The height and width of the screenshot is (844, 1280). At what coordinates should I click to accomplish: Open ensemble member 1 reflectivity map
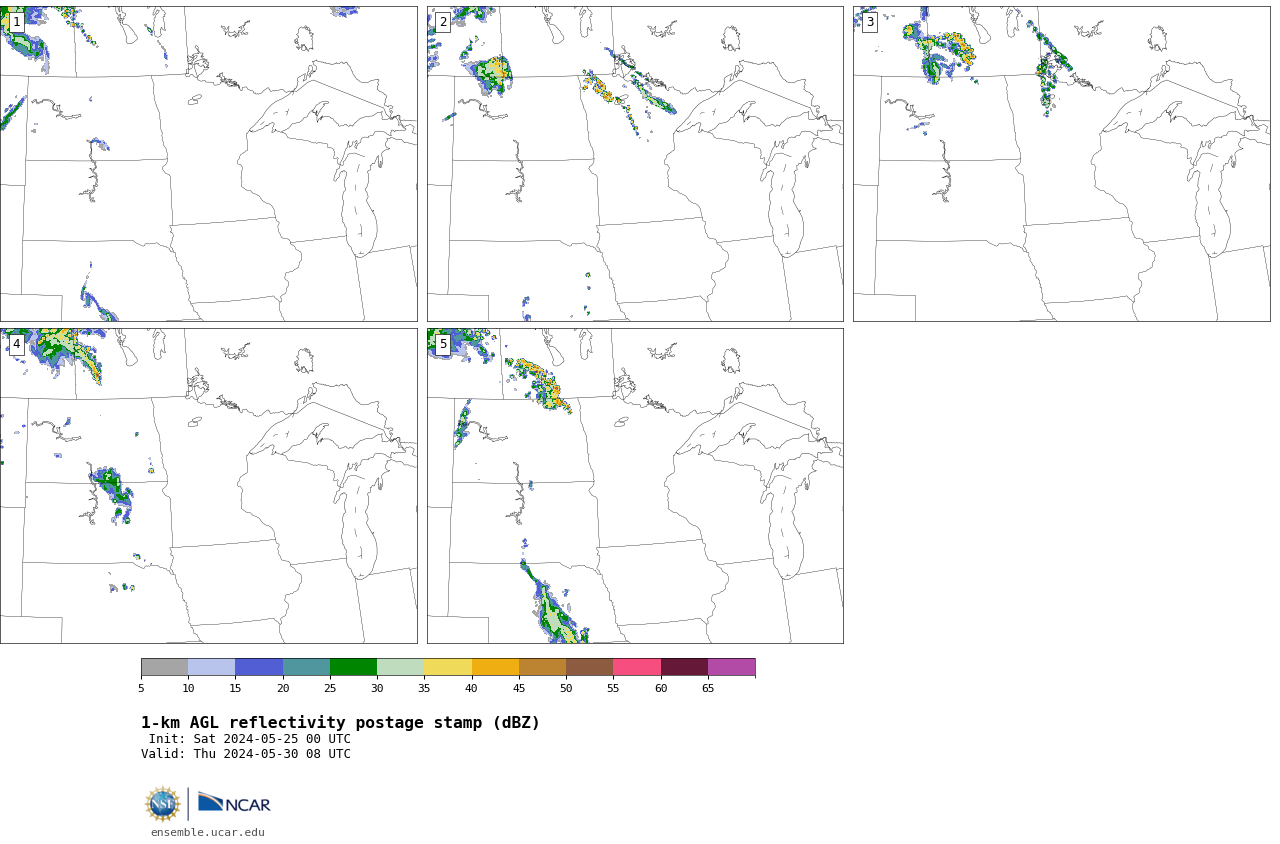point(208,164)
